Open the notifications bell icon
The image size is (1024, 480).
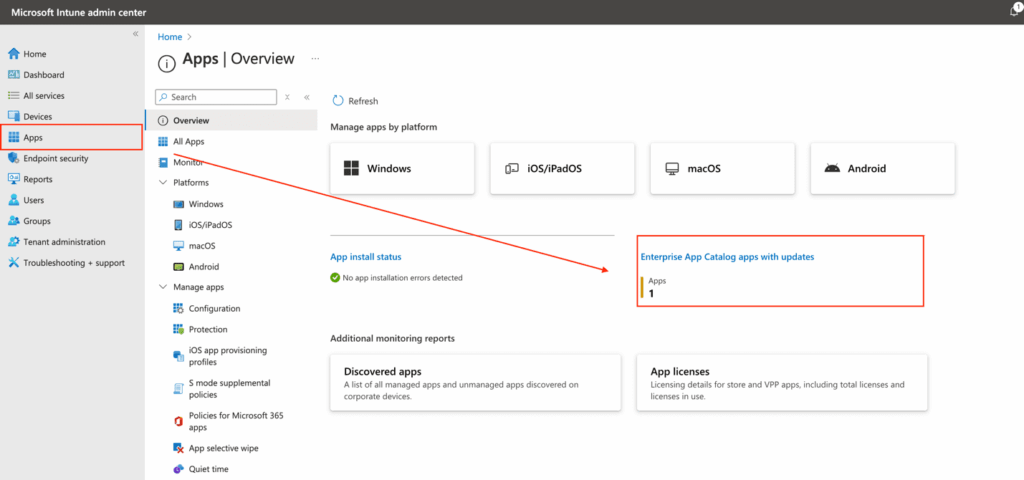(1015, 10)
